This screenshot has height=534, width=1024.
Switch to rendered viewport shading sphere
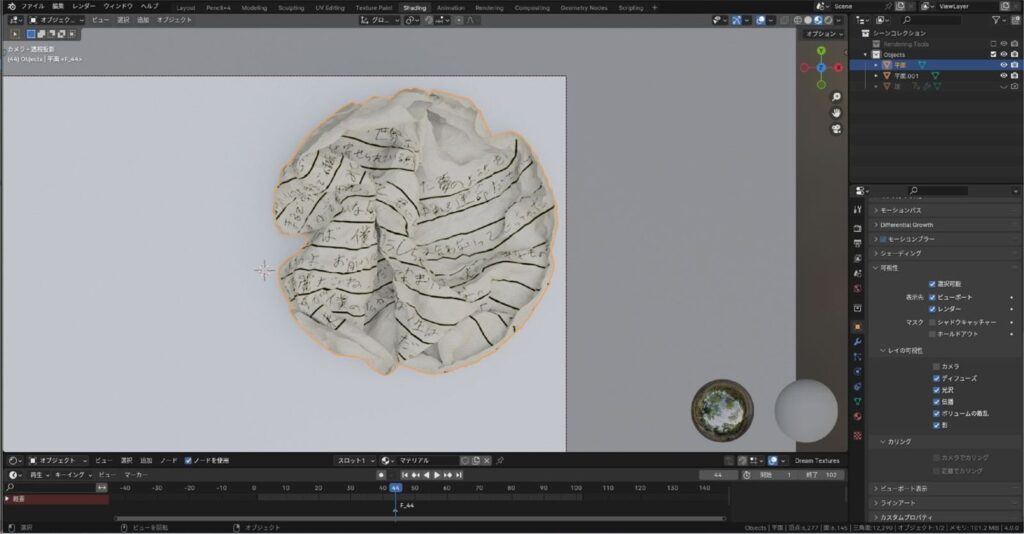point(828,20)
